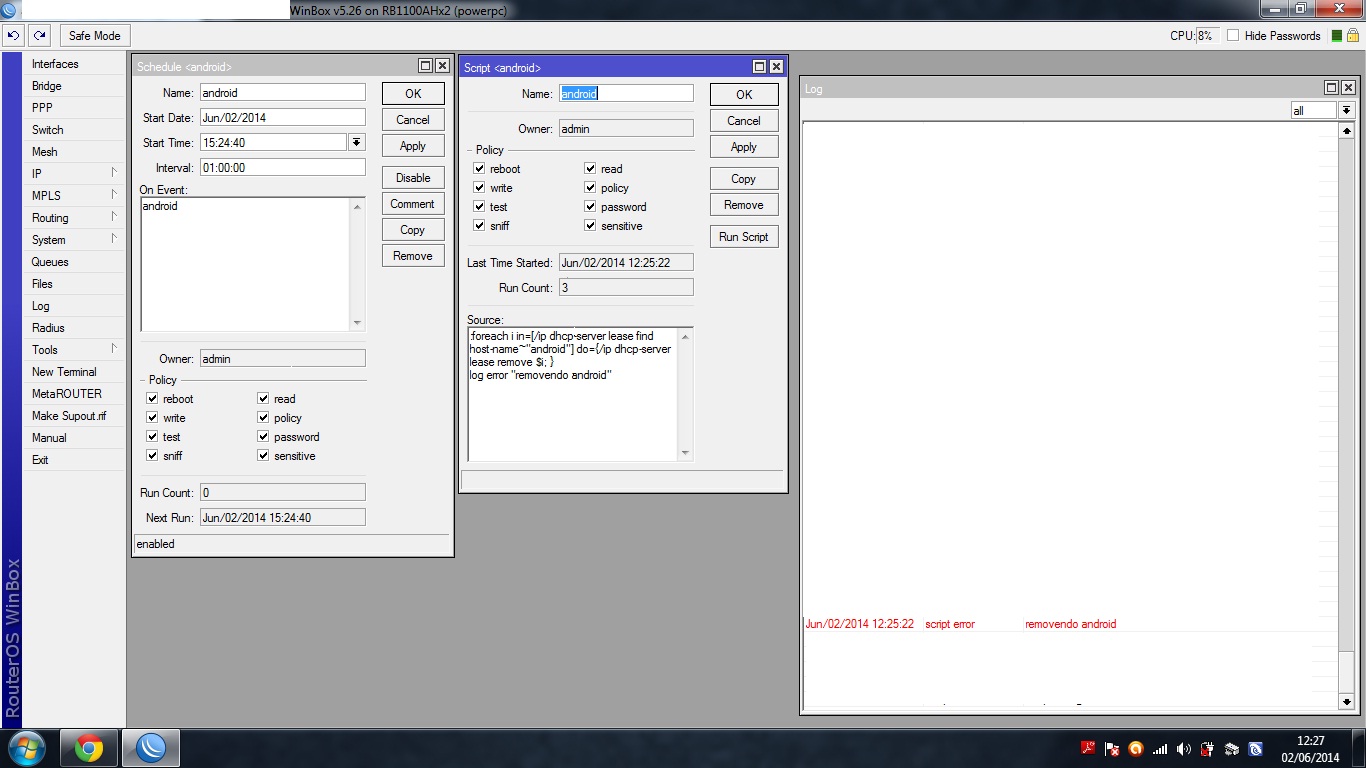The image size is (1366, 768).
Task: Maximize the Schedule <android> window
Action: tap(425, 66)
